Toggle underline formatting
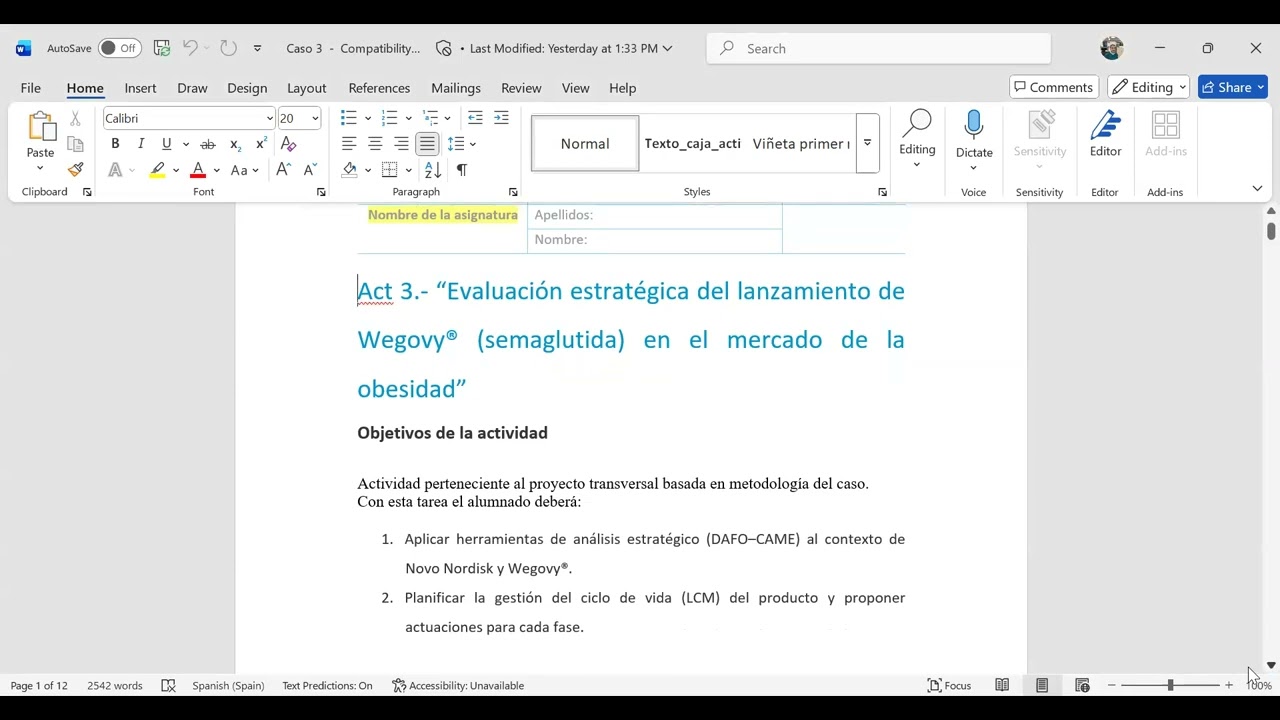 click(167, 144)
